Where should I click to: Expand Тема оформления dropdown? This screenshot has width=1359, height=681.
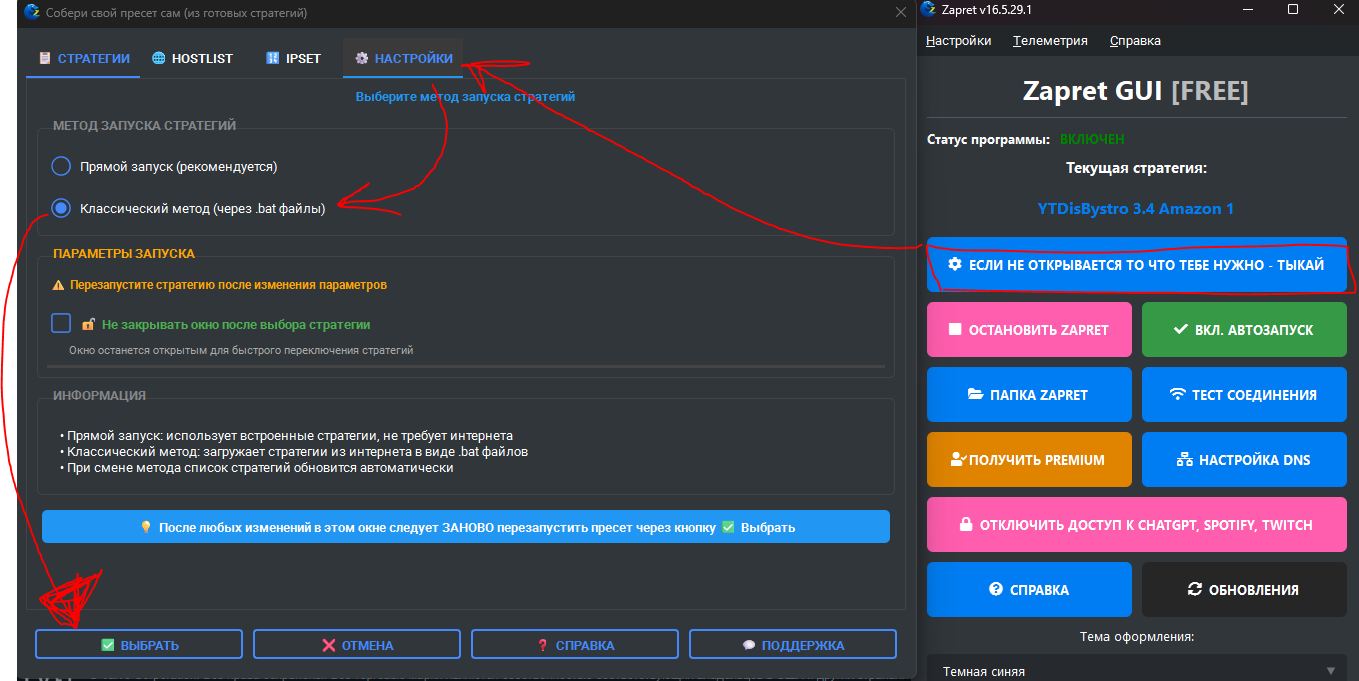pos(1137,670)
